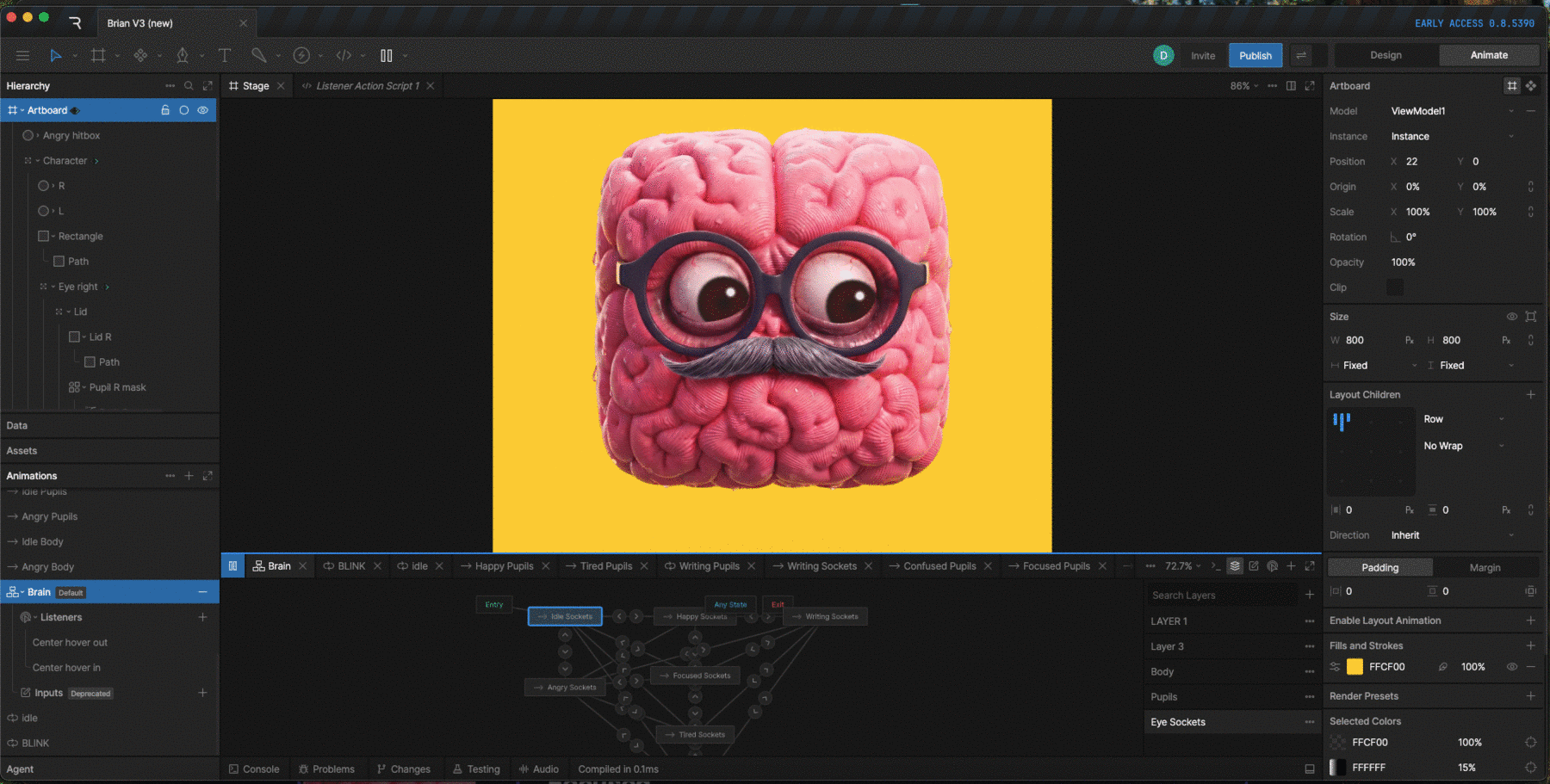The image size is (1550, 784).
Task: Open the console prompt icon in state machine toolbar
Action: (x=1215, y=566)
